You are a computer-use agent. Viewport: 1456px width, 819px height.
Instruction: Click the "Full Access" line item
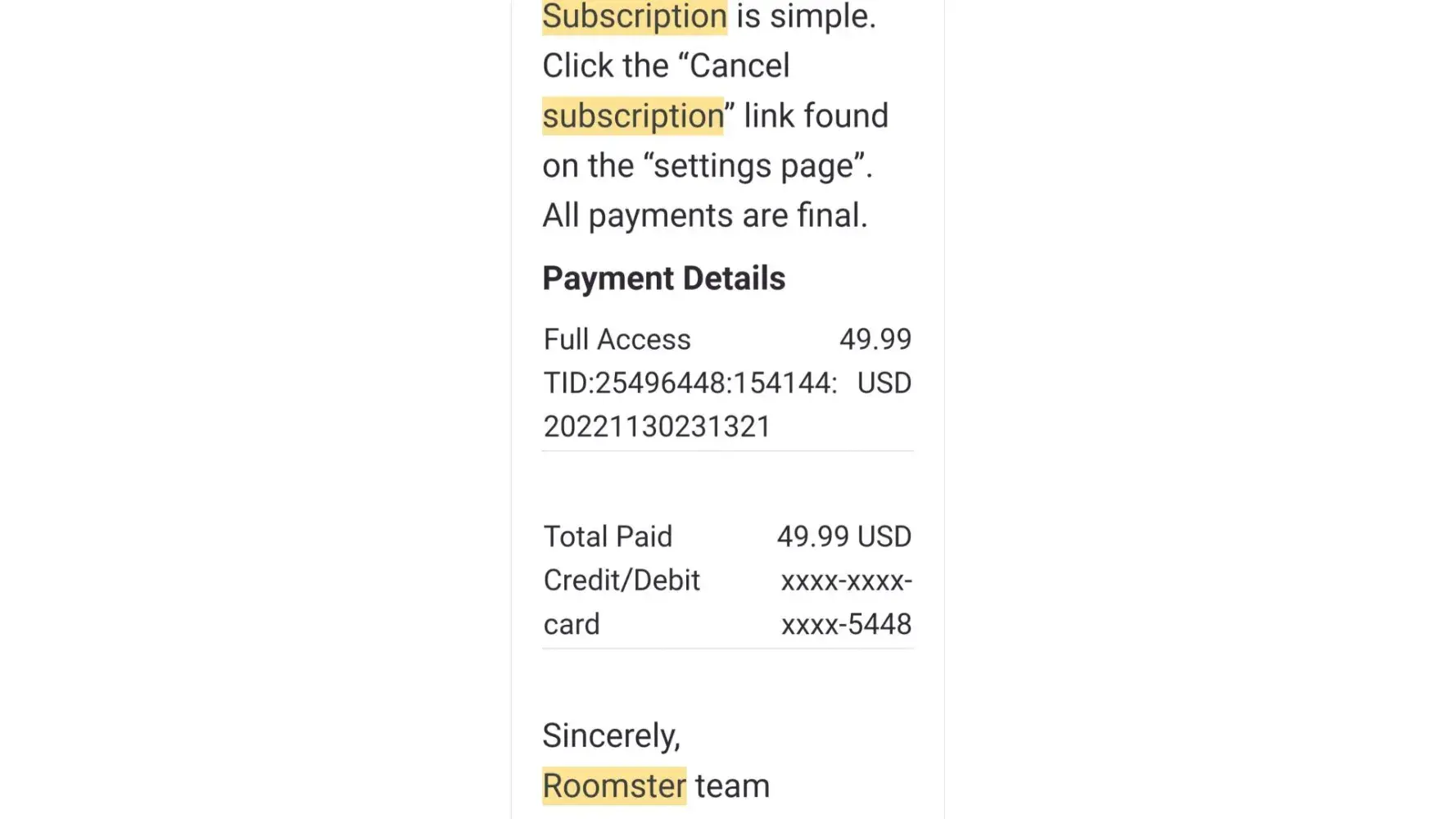[x=617, y=339]
